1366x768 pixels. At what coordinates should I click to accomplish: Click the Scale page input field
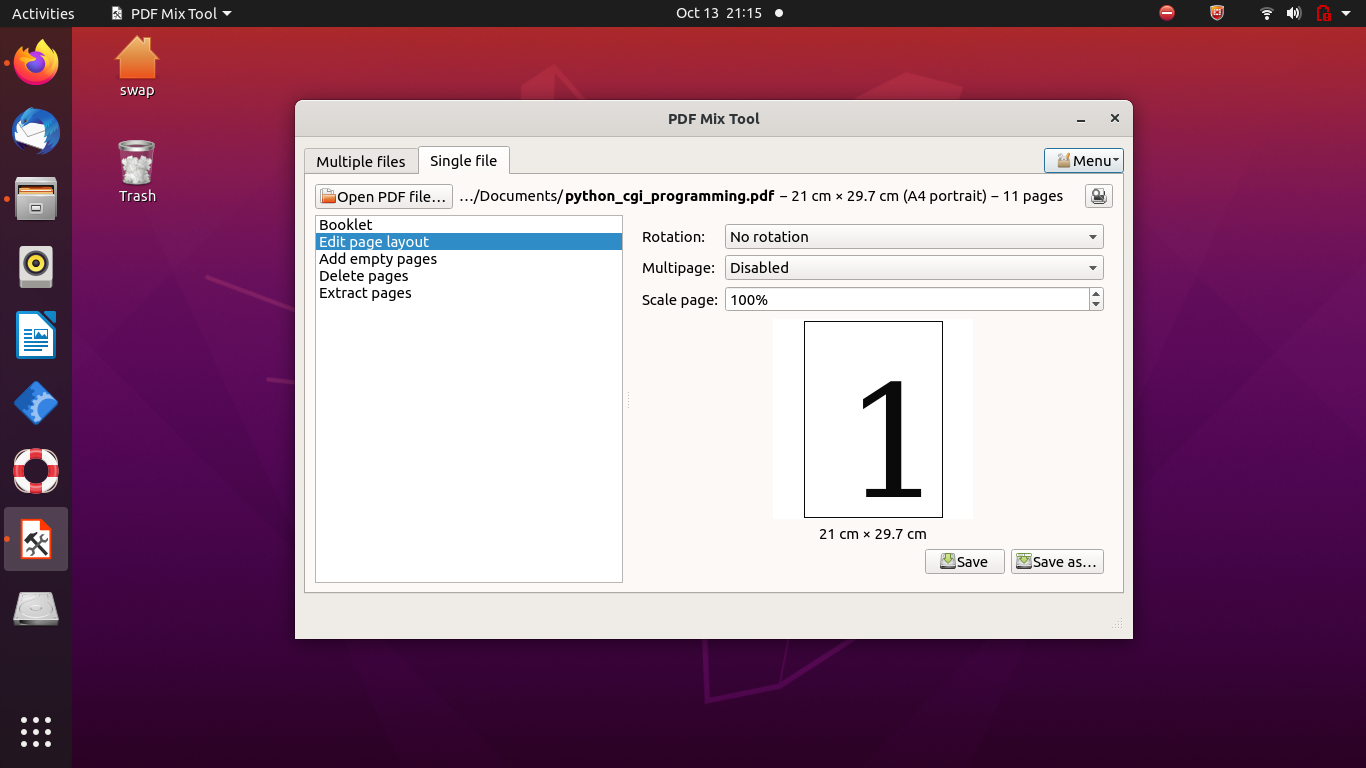(x=905, y=299)
